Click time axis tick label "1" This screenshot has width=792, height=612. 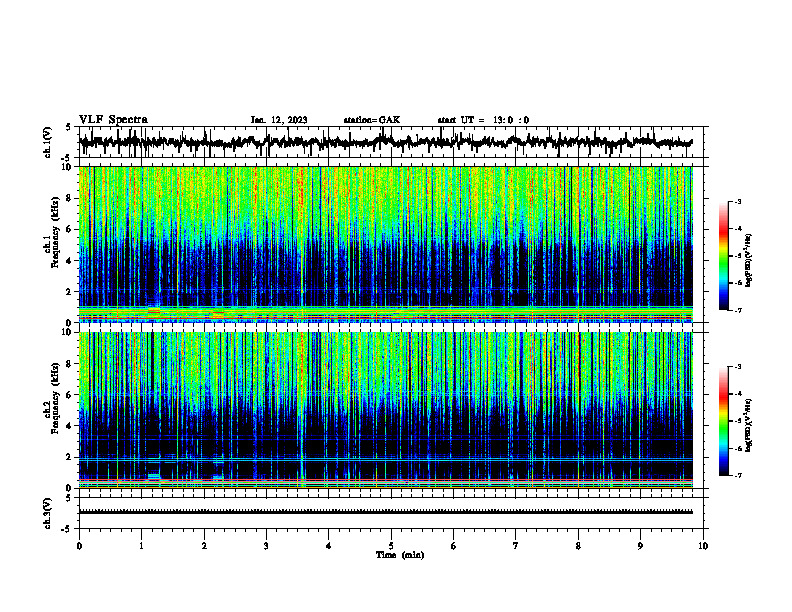pos(141,546)
